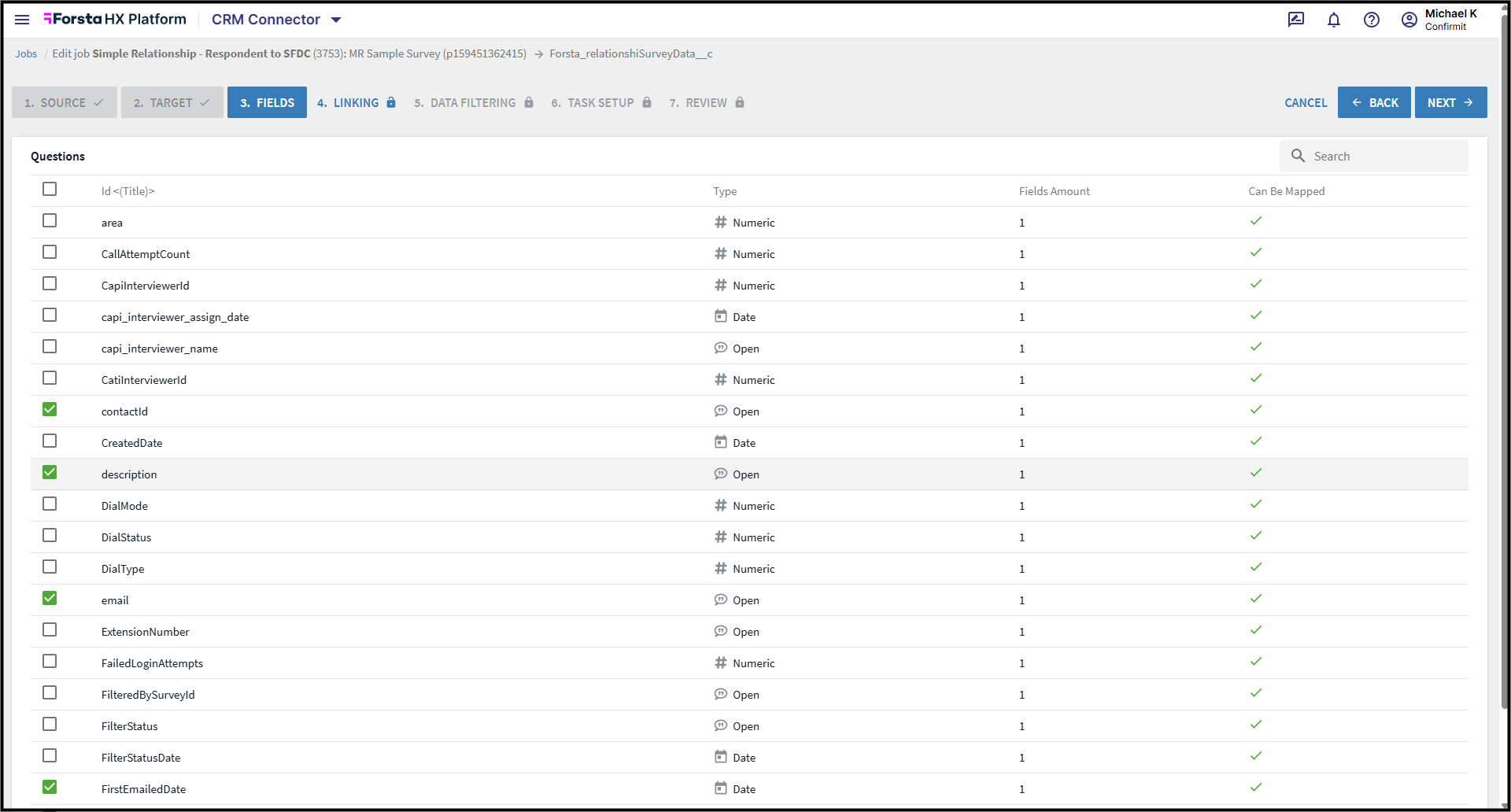The width and height of the screenshot is (1511, 812).
Task: Select the FilterStatus row text
Action: [130, 726]
